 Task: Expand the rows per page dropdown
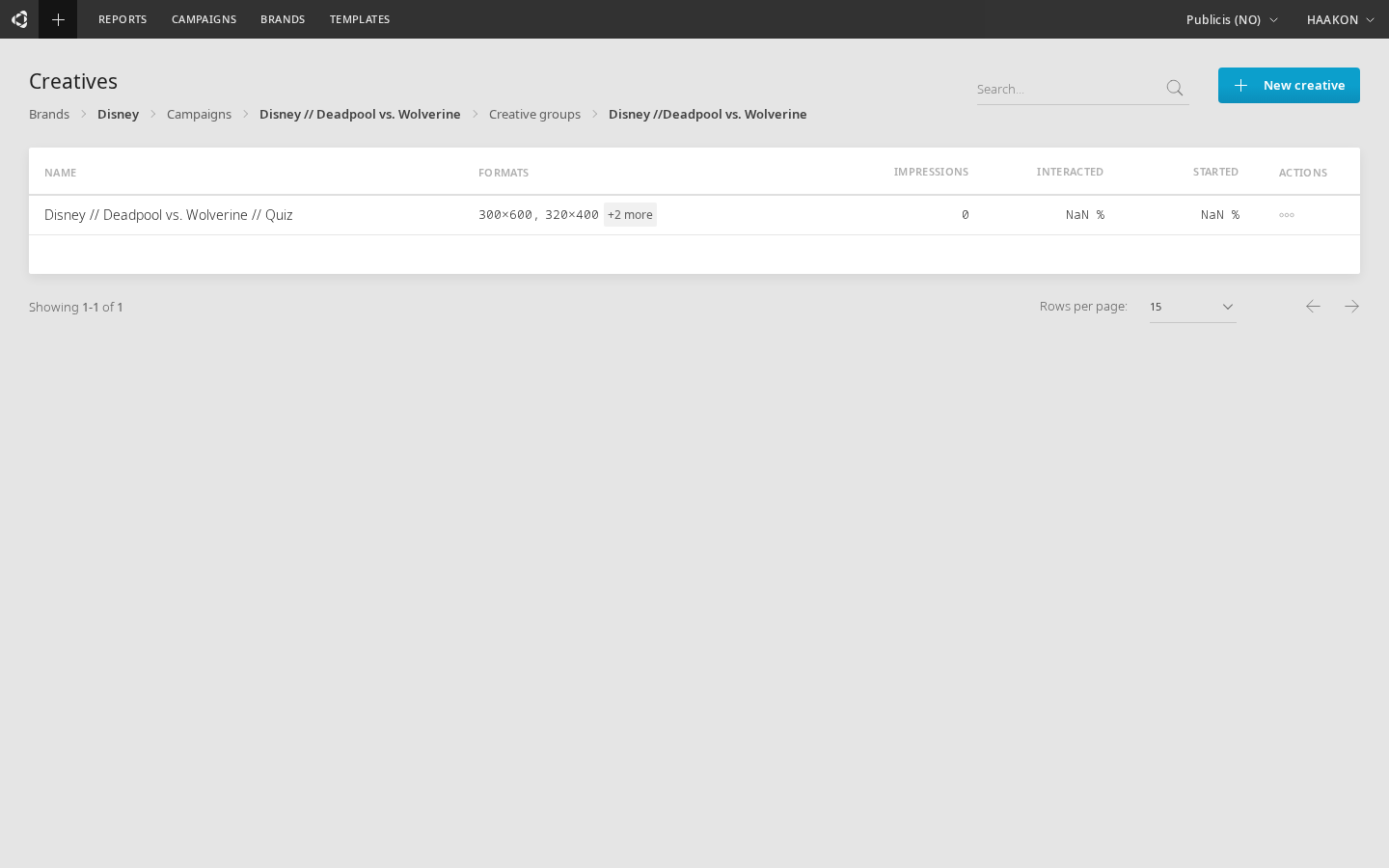tap(1192, 307)
